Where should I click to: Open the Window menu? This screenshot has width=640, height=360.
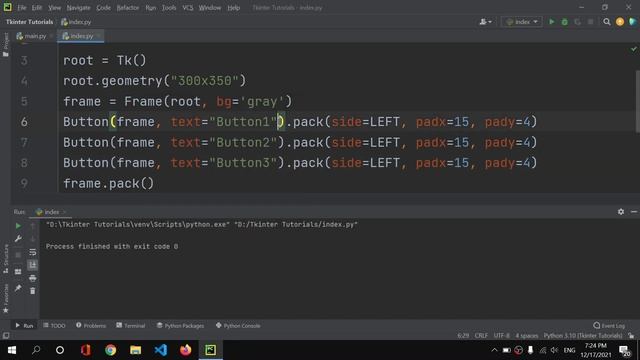coord(210,7)
